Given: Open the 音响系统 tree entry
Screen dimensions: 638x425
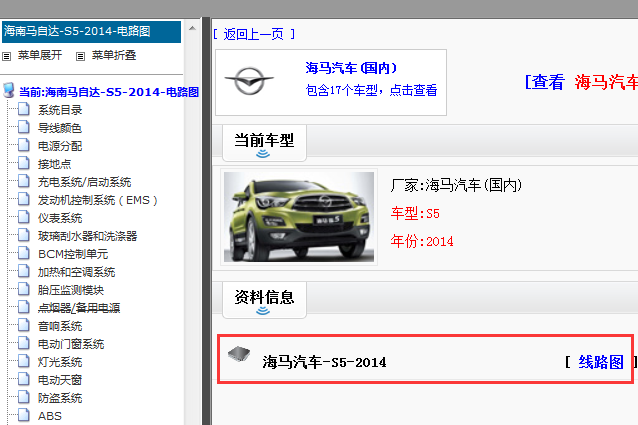Looking at the screenshot, I should click(60, 326).
